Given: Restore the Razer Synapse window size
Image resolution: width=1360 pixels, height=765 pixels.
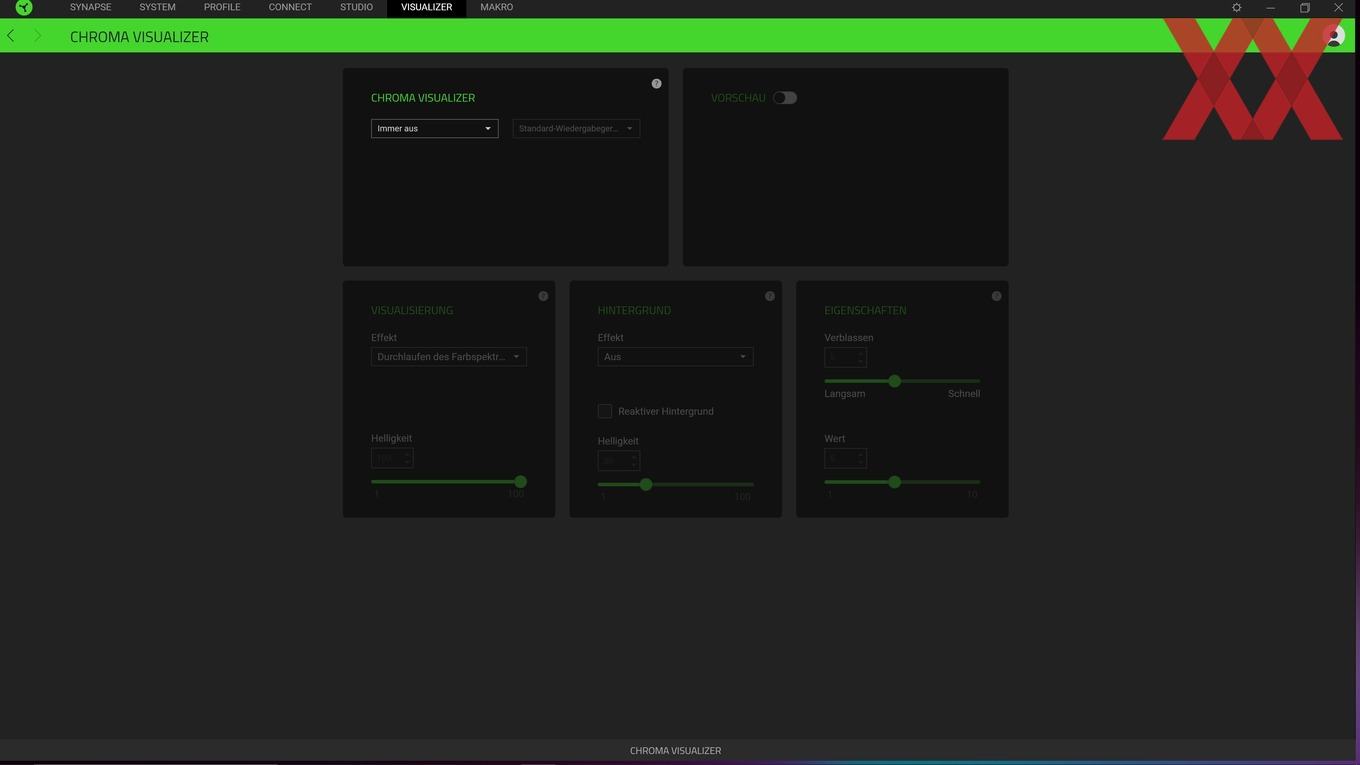Looking at the screenshot, I should (x=1304, y=7).
